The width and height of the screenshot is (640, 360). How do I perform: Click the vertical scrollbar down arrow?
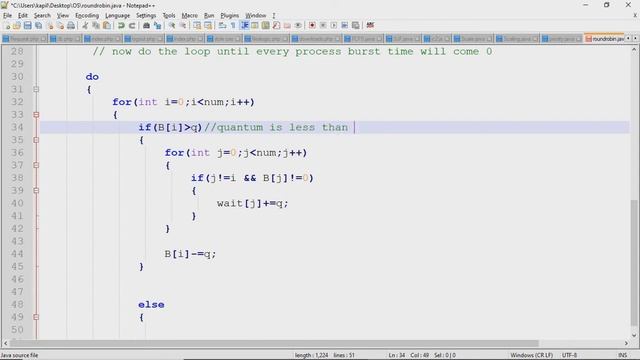point(634,335)
